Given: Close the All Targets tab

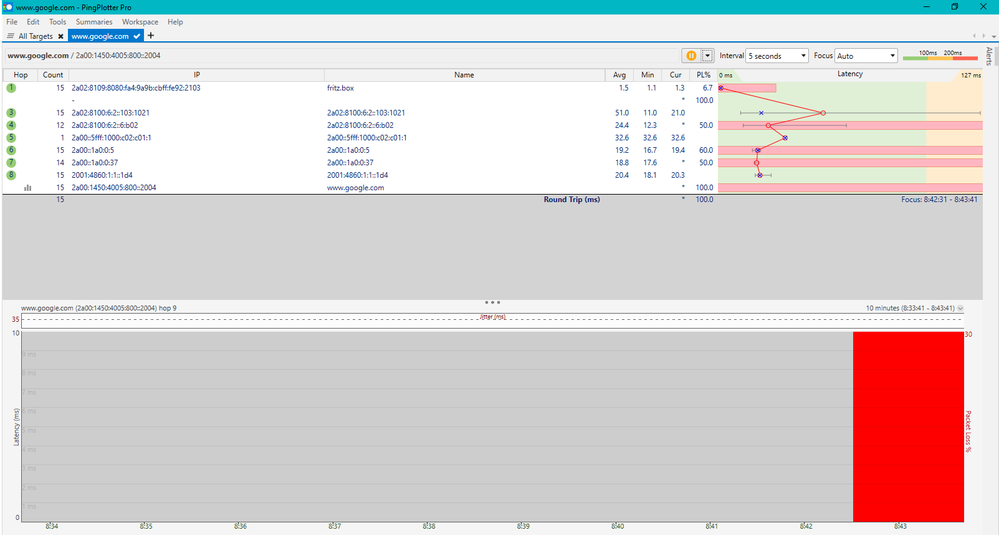Looking at the screenshot, I should pos(61,36).
